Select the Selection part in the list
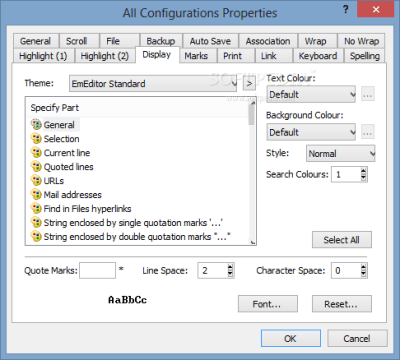Viewport: 400px width, 360px height. click(x=62, y=139)
